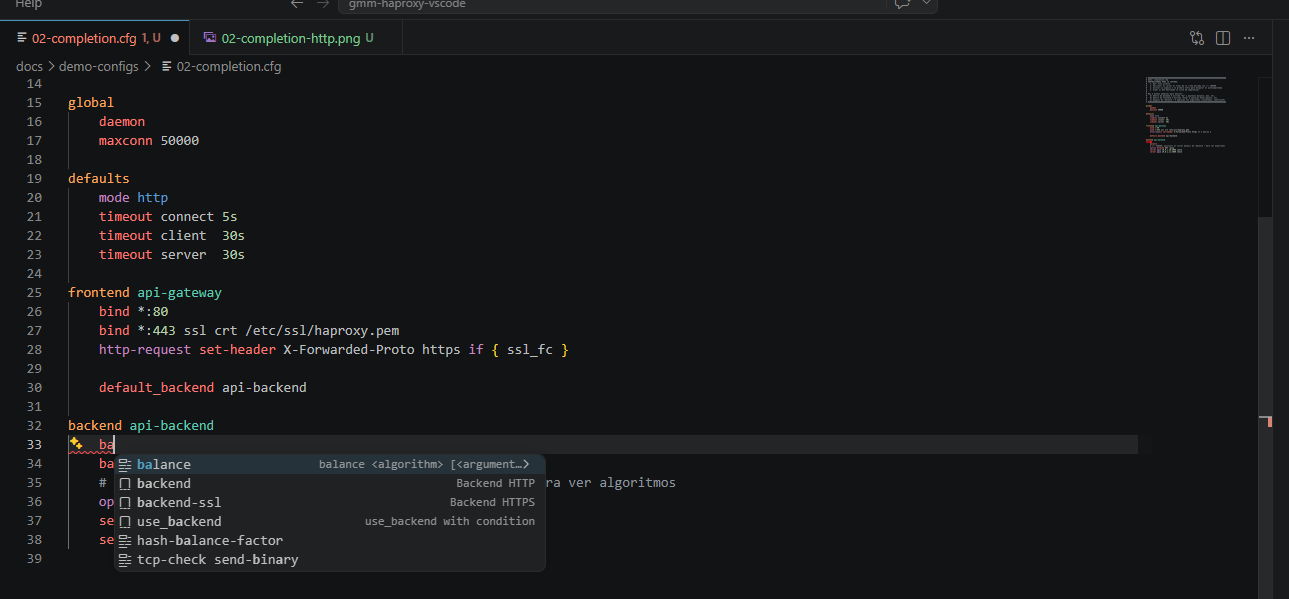Click the navigate back arrow
1289x599 pixels.
(x=296, y=5)
